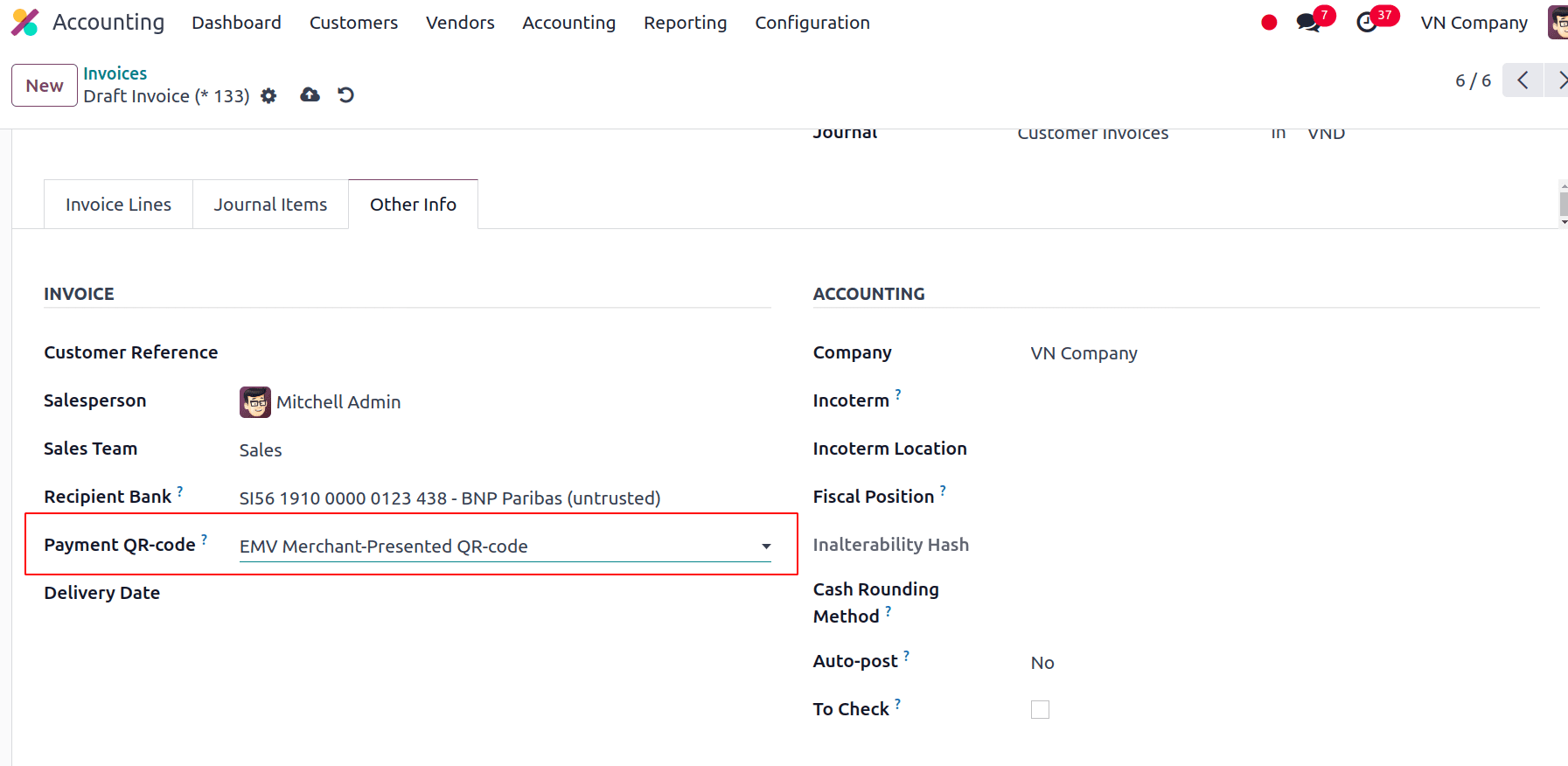1568x766 pixels.
Task: Click the Recipient Bank field value
Action: 449,498
